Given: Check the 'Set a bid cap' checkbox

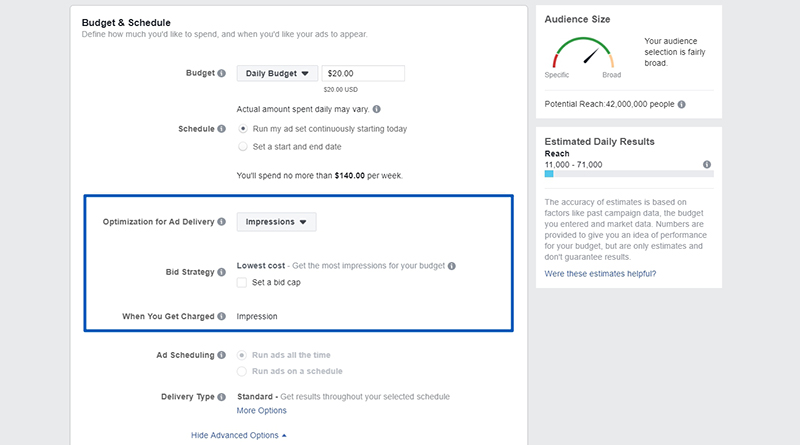Looking at the screenshot, I should [x=242, y=282].
